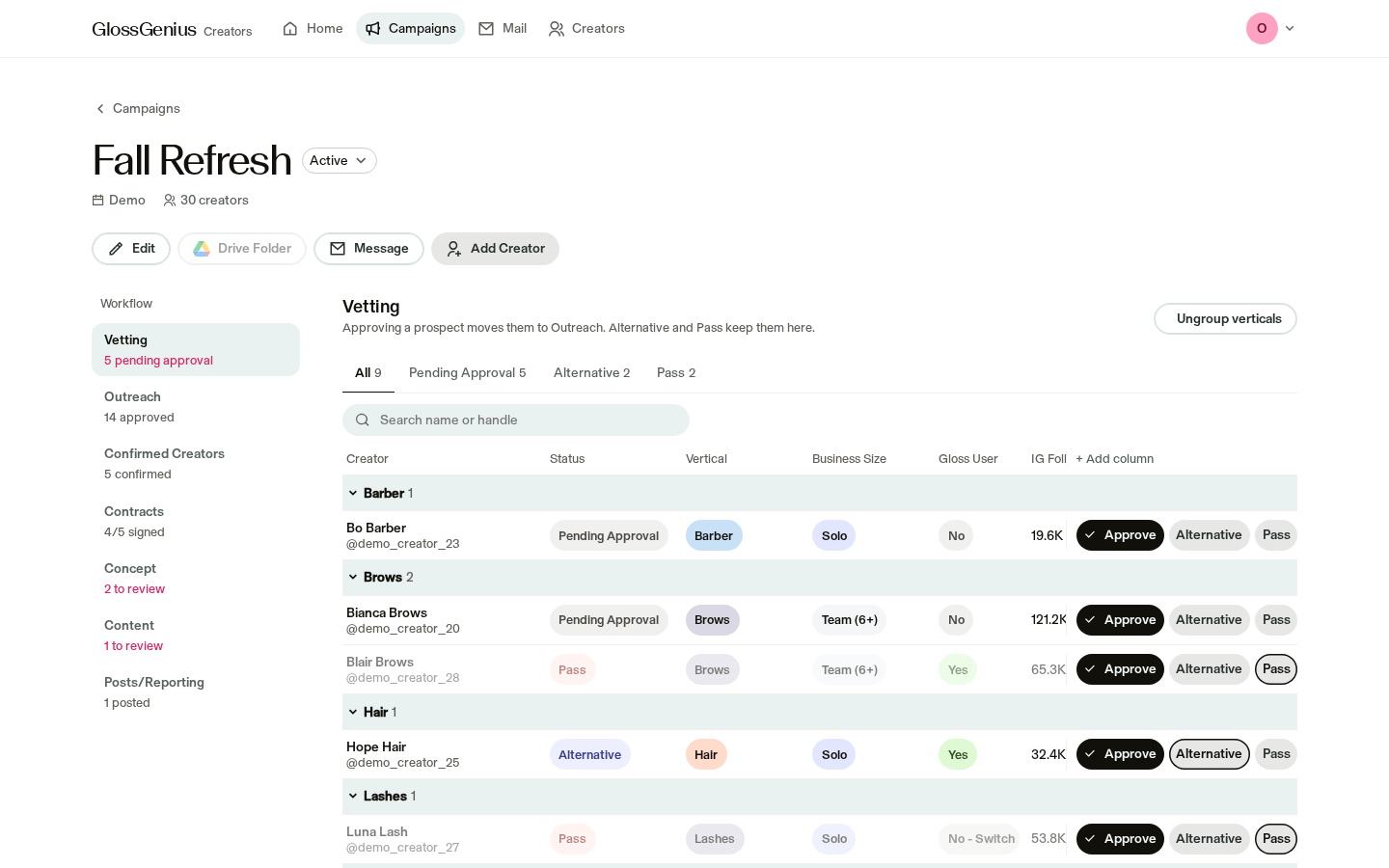
Task: Approve Bianca Brows
Action: click(1120, 620)
